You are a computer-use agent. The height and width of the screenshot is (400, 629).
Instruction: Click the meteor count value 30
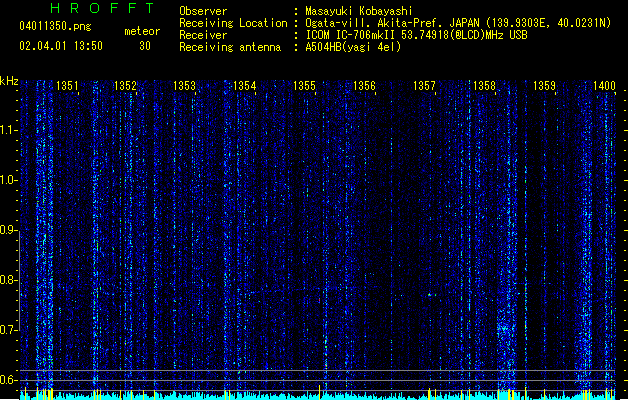[x=145, y=46]
